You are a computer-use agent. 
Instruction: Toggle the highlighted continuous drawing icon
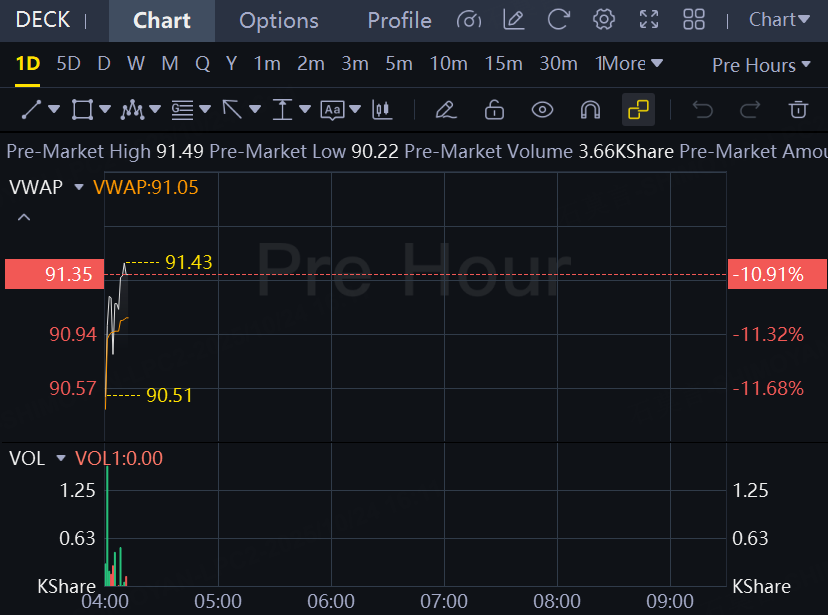tap(638, 110)
